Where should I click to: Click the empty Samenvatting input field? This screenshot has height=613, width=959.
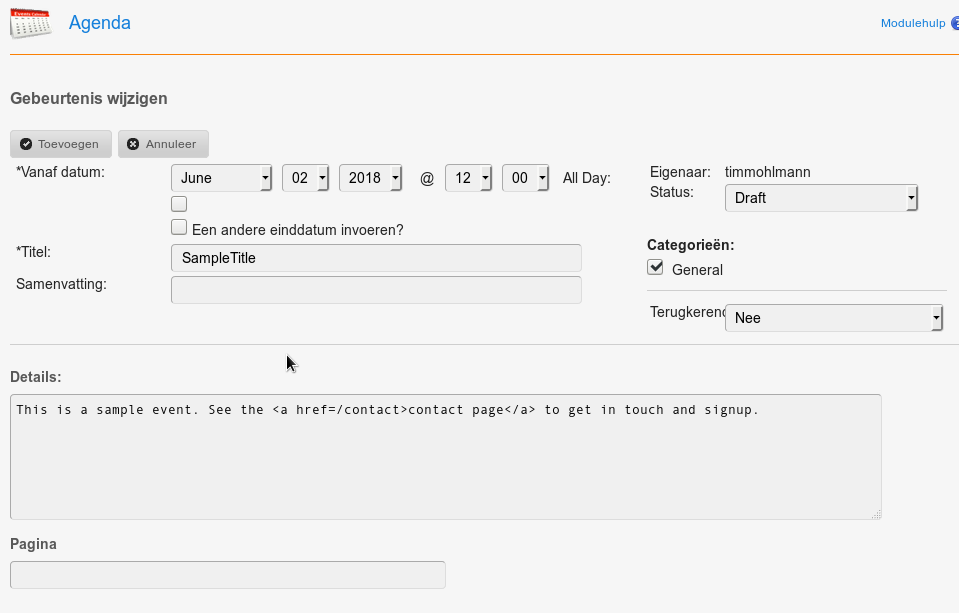click(x=376, y=290)
